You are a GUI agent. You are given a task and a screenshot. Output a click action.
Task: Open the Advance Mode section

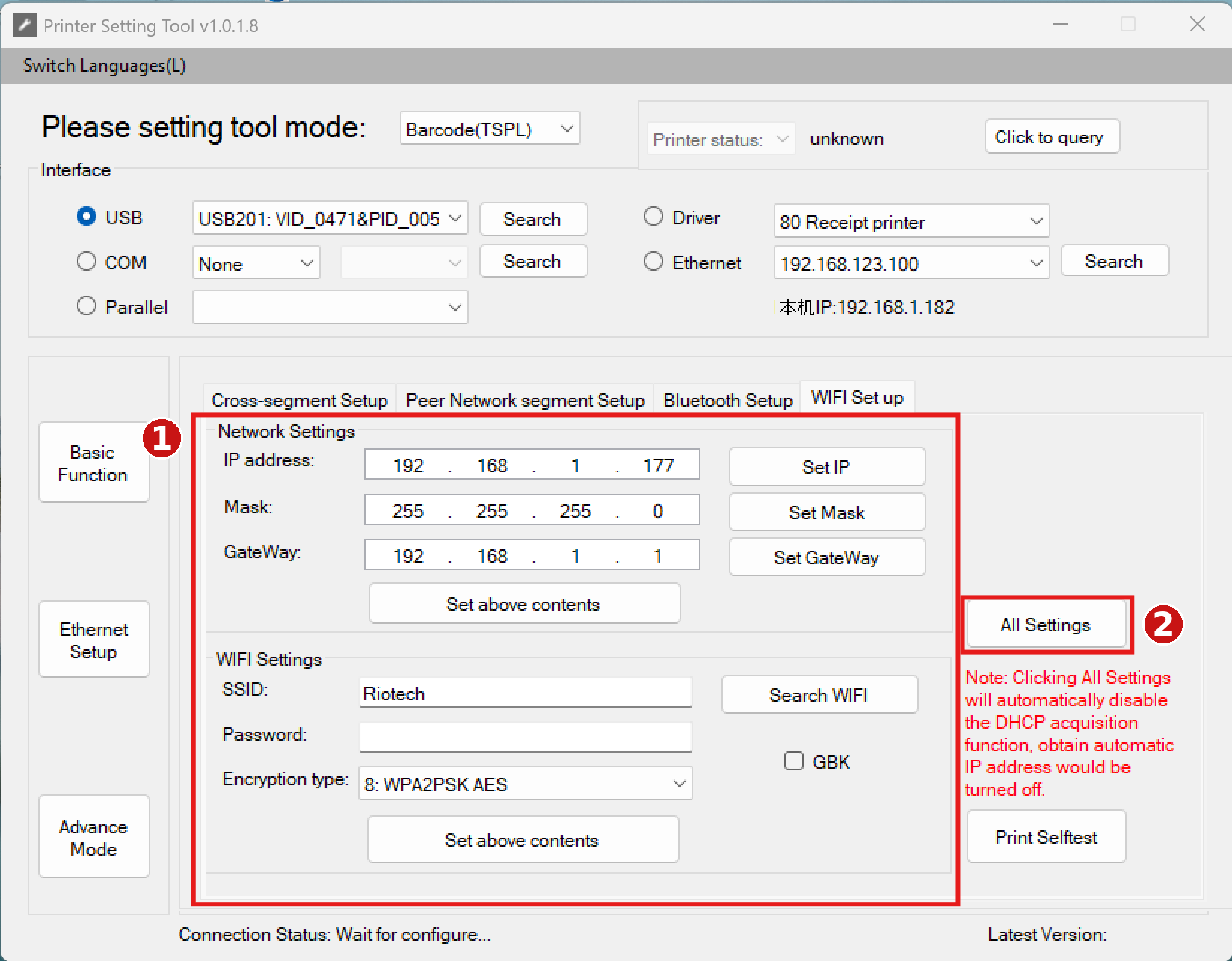tap(94, 837)
